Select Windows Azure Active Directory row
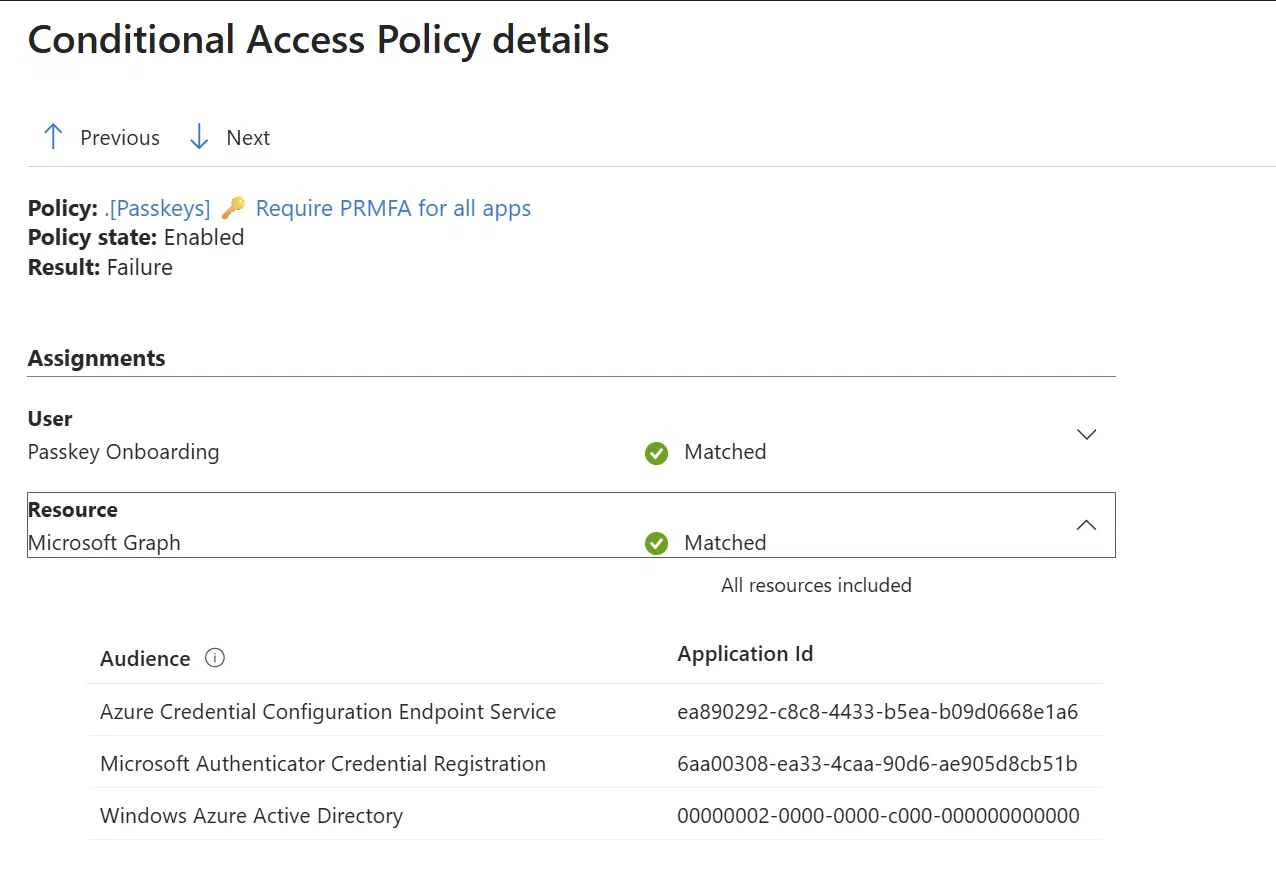The width and height of the screenshot is (1276, 893). [x=595, y=816]
